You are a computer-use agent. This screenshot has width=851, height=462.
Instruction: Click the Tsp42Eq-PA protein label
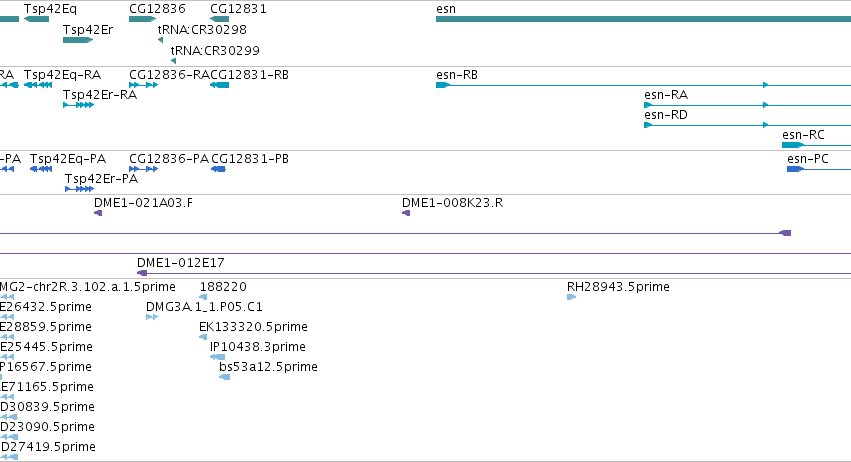68,159
